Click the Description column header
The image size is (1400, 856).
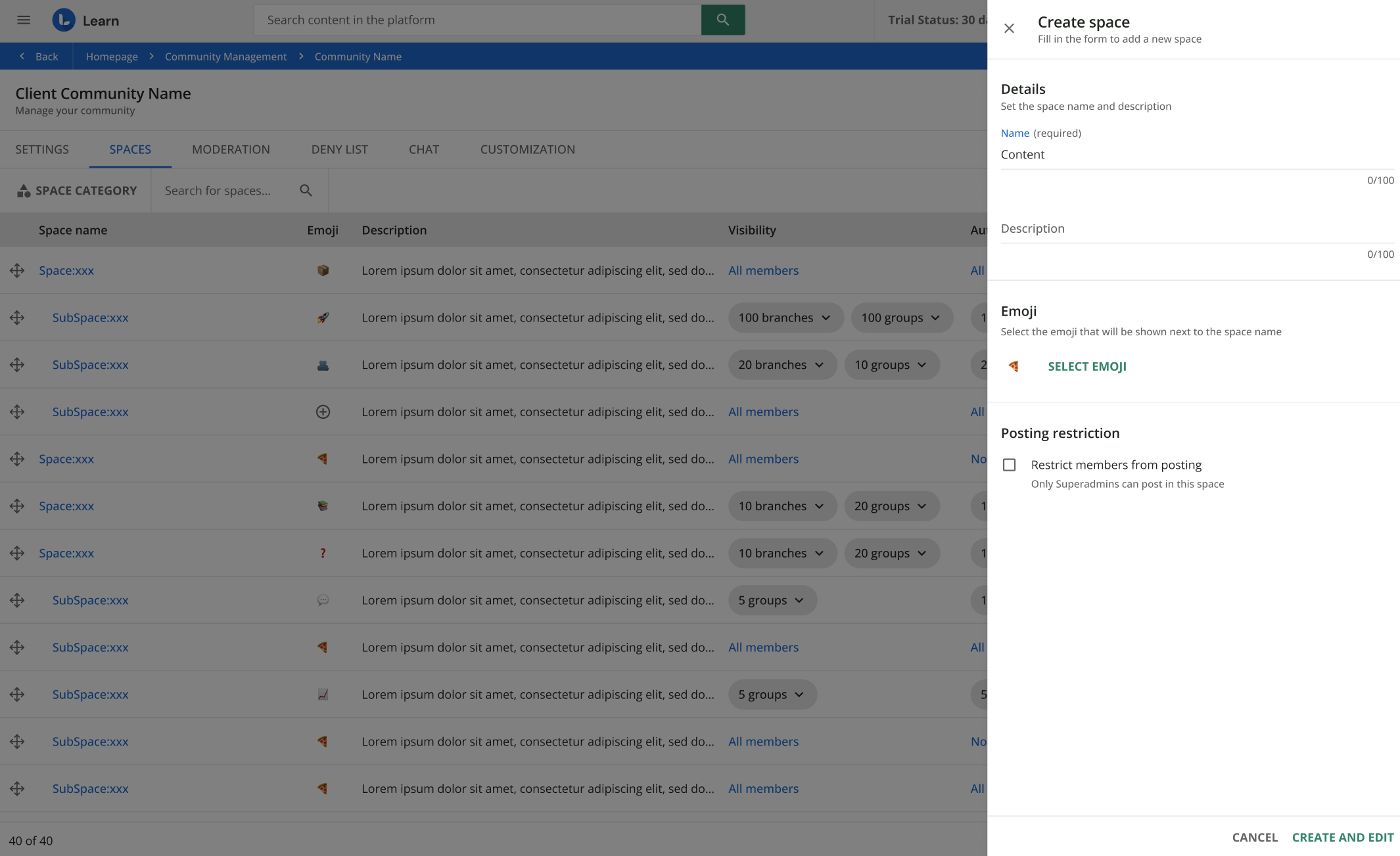[x=394, y=230]
